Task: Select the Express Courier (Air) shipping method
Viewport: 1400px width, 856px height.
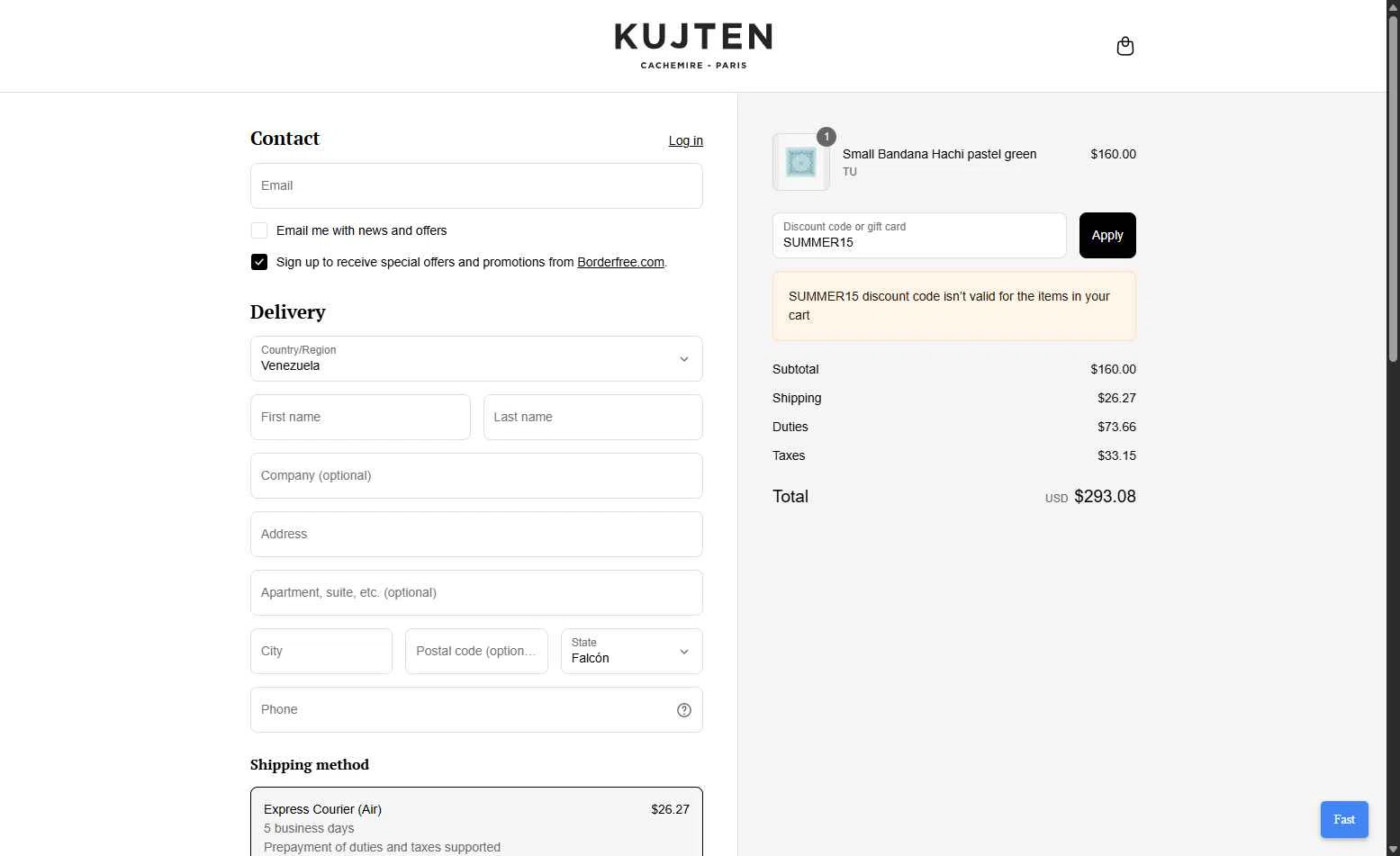Action: point(476,822)
